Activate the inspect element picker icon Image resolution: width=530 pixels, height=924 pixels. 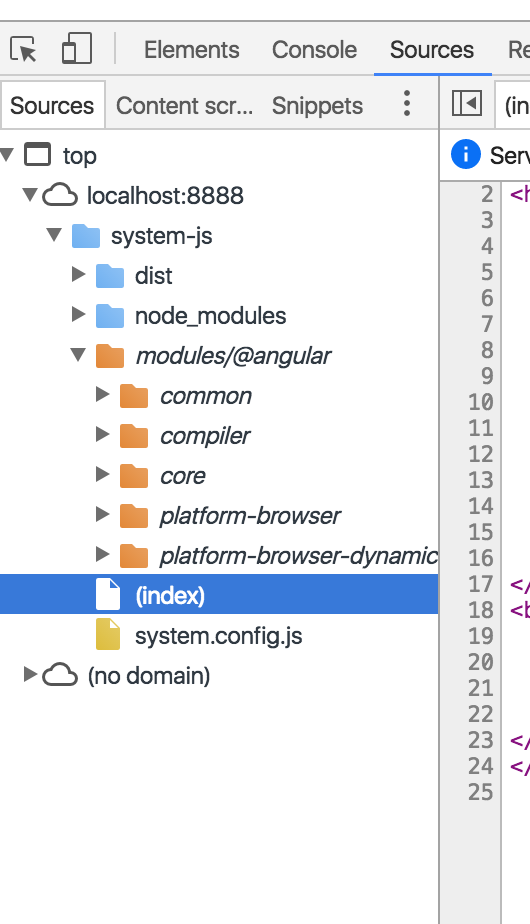click(24, 49)
